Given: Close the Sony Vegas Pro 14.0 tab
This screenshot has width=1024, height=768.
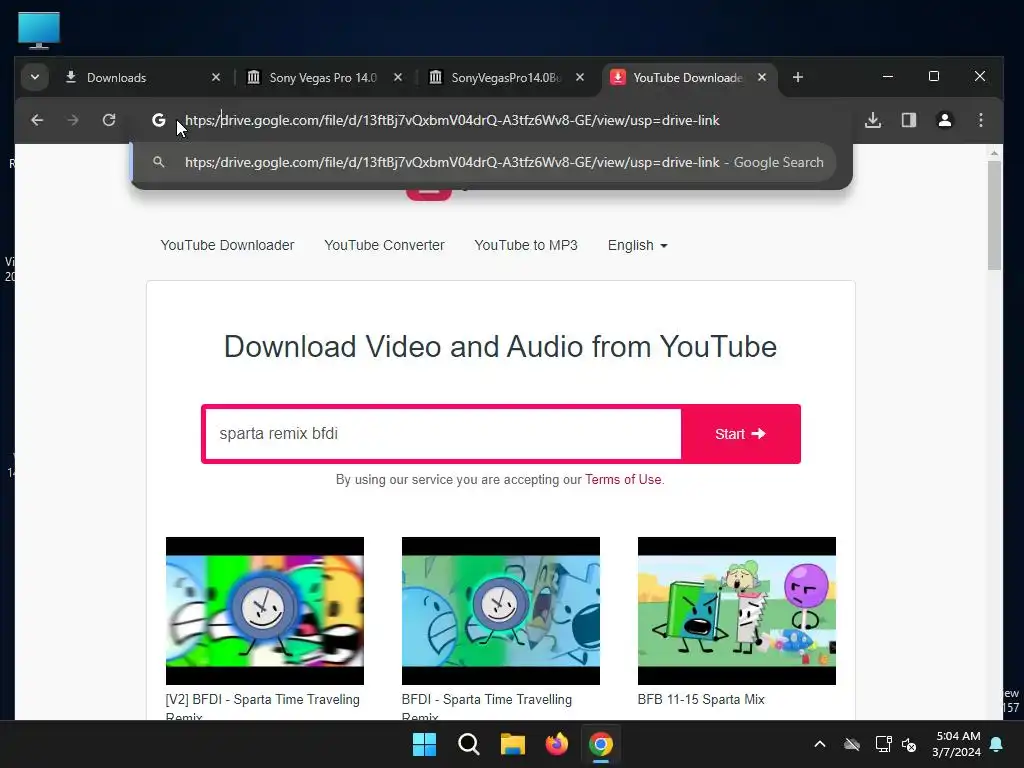Looking at the screenshot, I should coord(398,78).
